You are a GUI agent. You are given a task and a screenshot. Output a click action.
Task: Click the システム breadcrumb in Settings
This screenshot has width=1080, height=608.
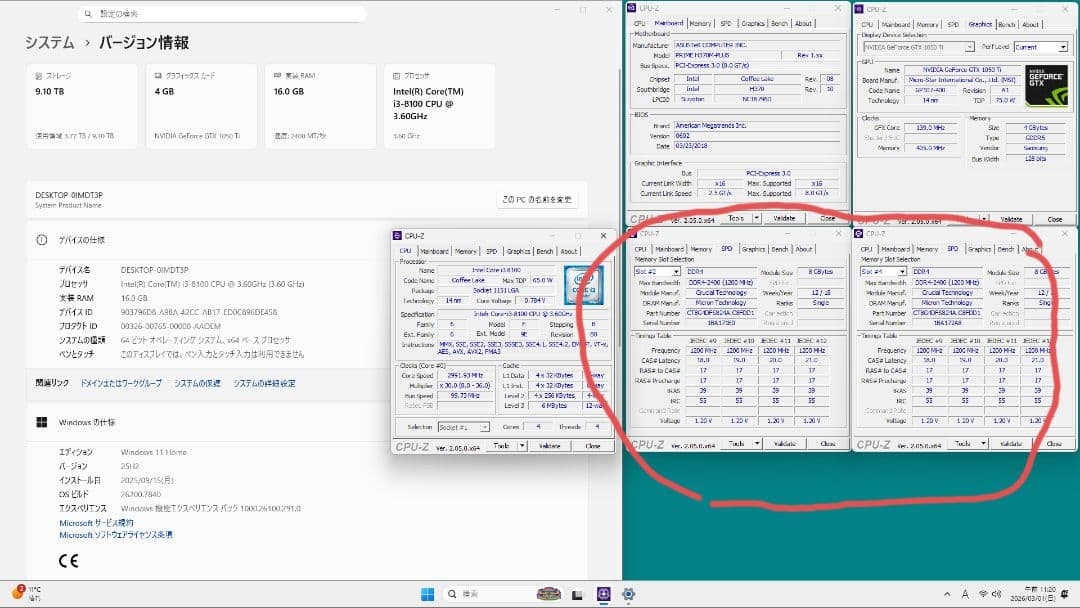[50, 43]
